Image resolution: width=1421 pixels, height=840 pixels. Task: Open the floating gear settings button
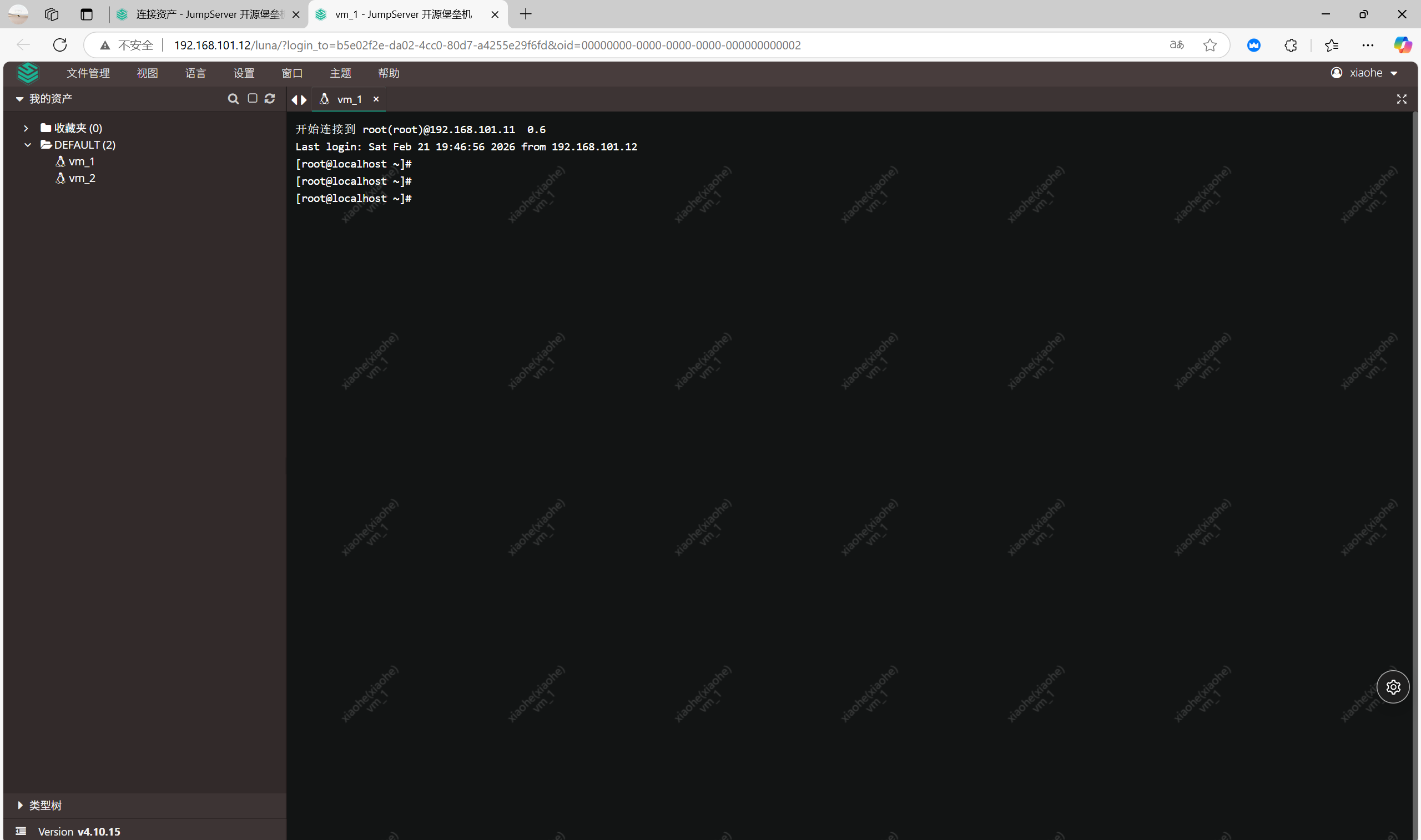[x=1393, y=687]
